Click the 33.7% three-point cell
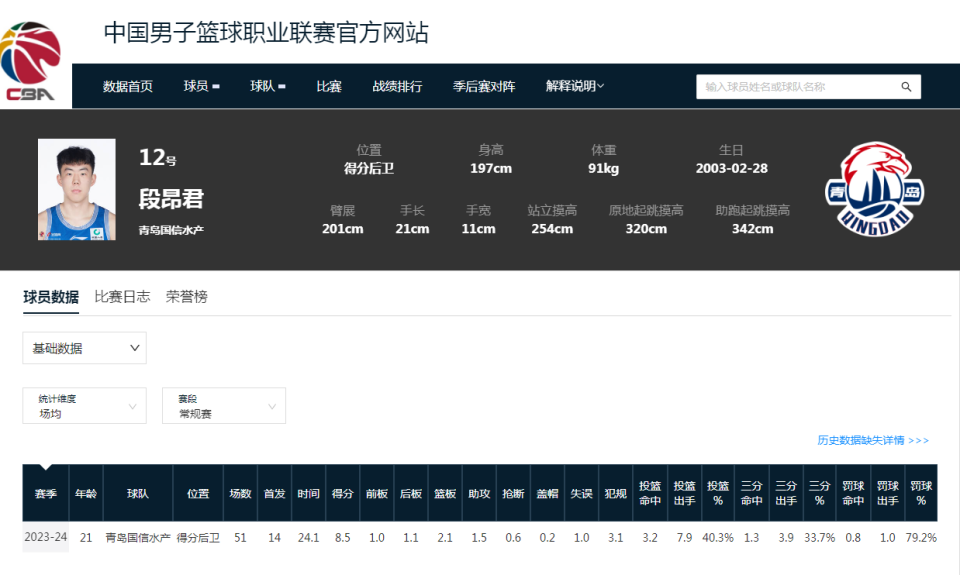 pyautogui.click(x=819, y=538)
